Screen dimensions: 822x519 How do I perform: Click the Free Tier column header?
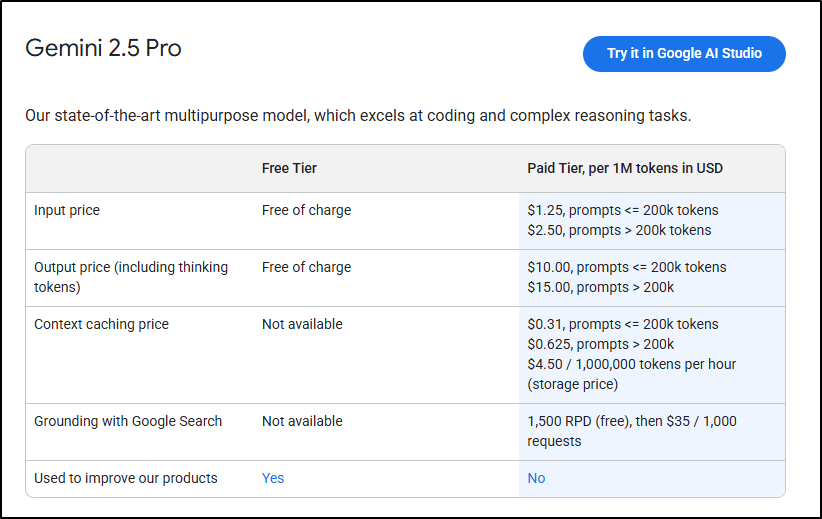pos(289,168)
